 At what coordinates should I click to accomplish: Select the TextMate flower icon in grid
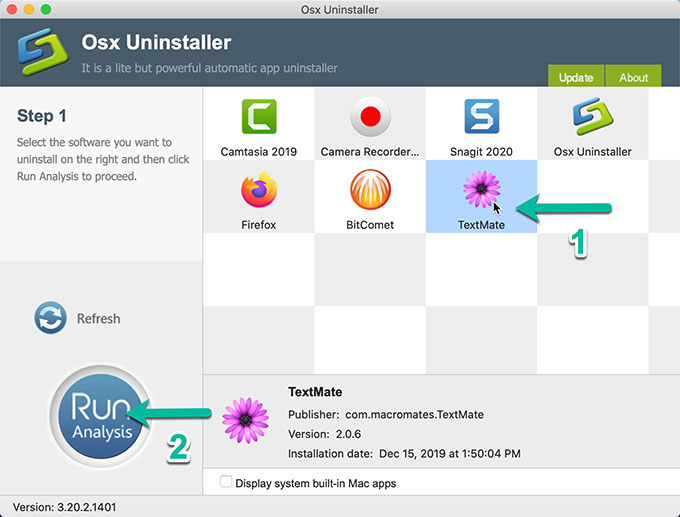(481, 189)
